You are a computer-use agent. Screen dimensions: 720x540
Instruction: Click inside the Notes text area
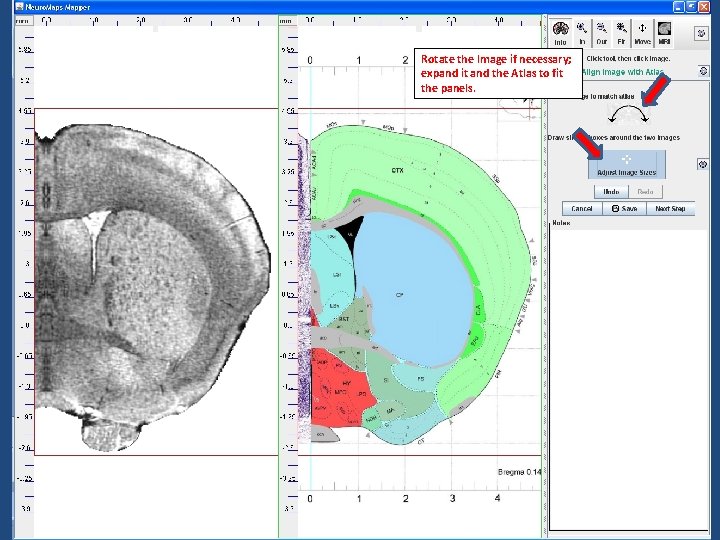point(629,379)
